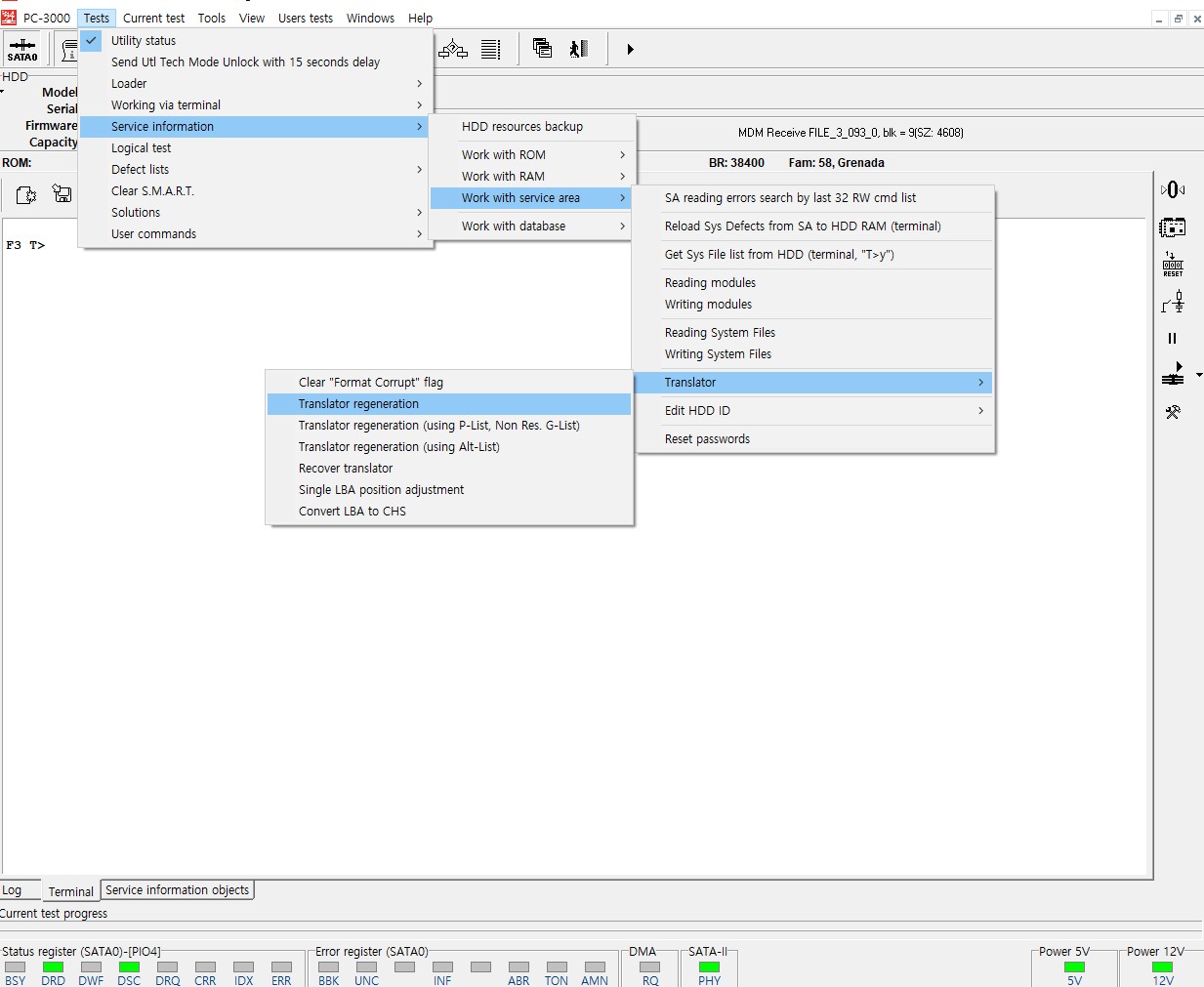This screenshot has width=1204, height=987.
Task: Select Logical test menu entry
Action: (x=256, y=147)
